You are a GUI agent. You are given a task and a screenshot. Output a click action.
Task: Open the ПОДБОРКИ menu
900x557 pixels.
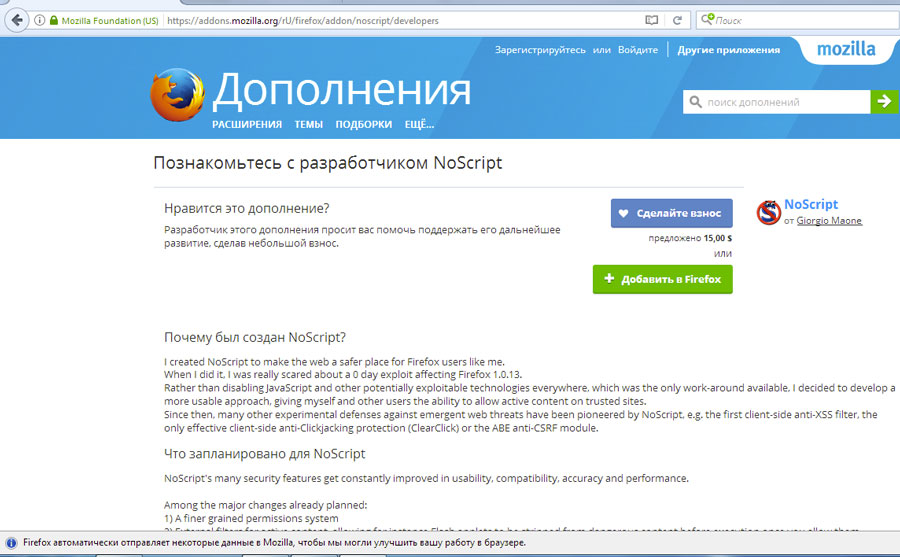click(363, 125)
